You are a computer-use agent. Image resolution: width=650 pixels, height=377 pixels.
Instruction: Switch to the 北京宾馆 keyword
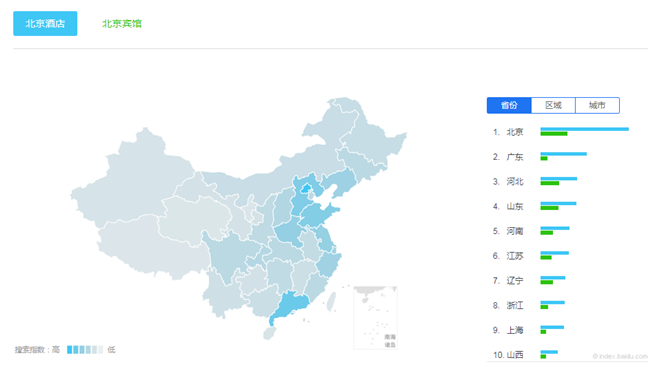coord(122,24)
